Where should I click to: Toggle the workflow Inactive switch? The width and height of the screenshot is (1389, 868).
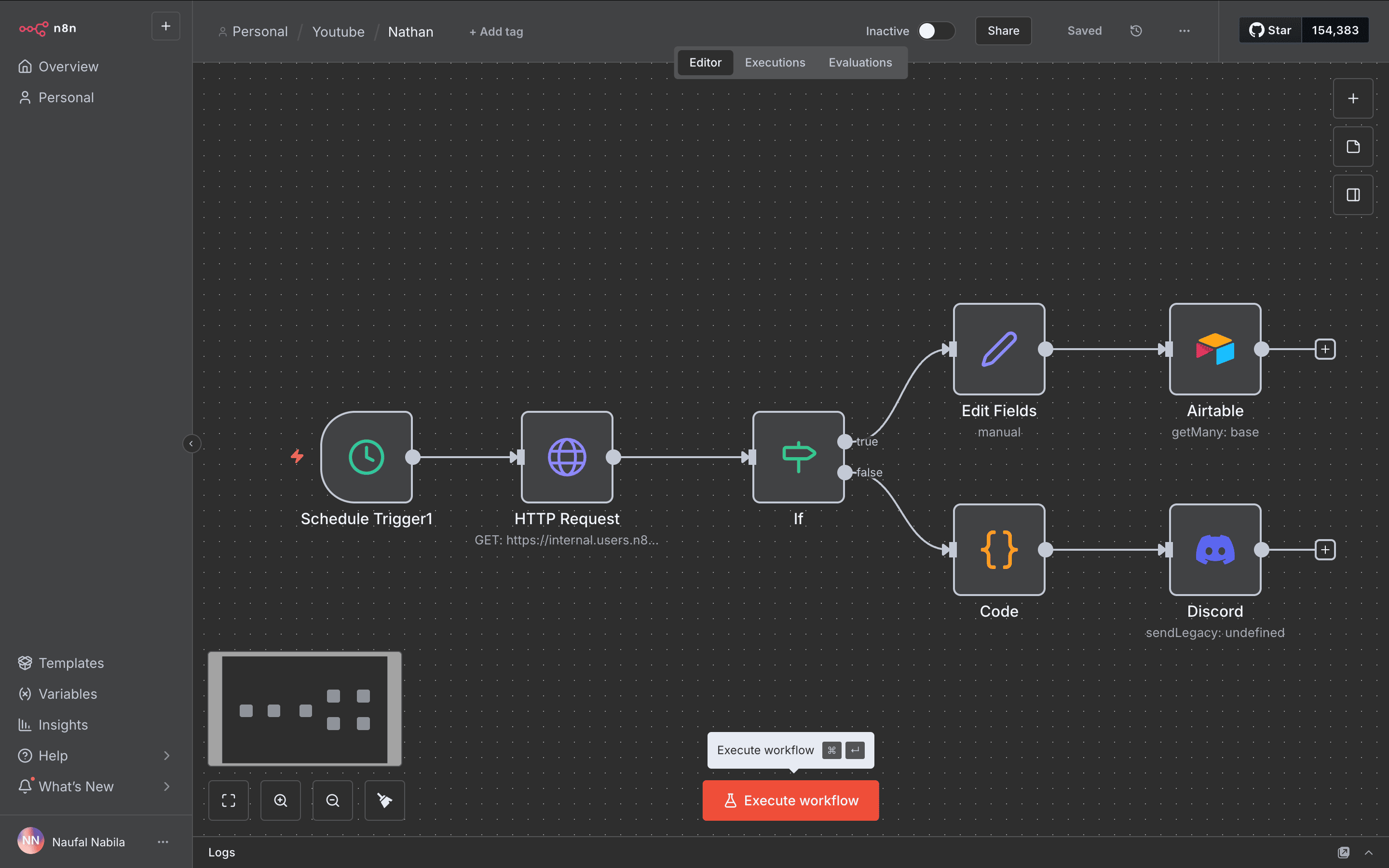pyautogui.click(x=936, y=31)
